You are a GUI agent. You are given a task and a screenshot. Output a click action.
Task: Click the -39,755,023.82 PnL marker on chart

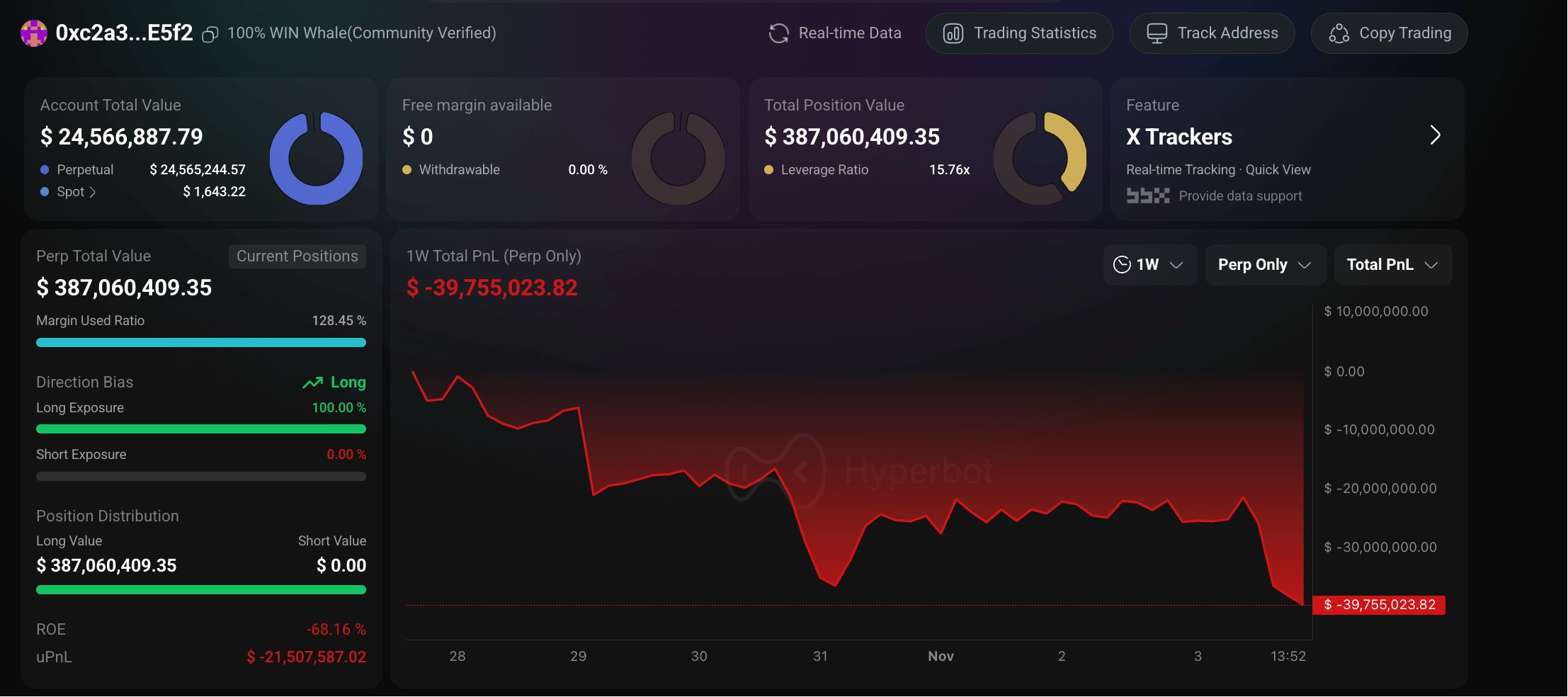coord(1377,604)
